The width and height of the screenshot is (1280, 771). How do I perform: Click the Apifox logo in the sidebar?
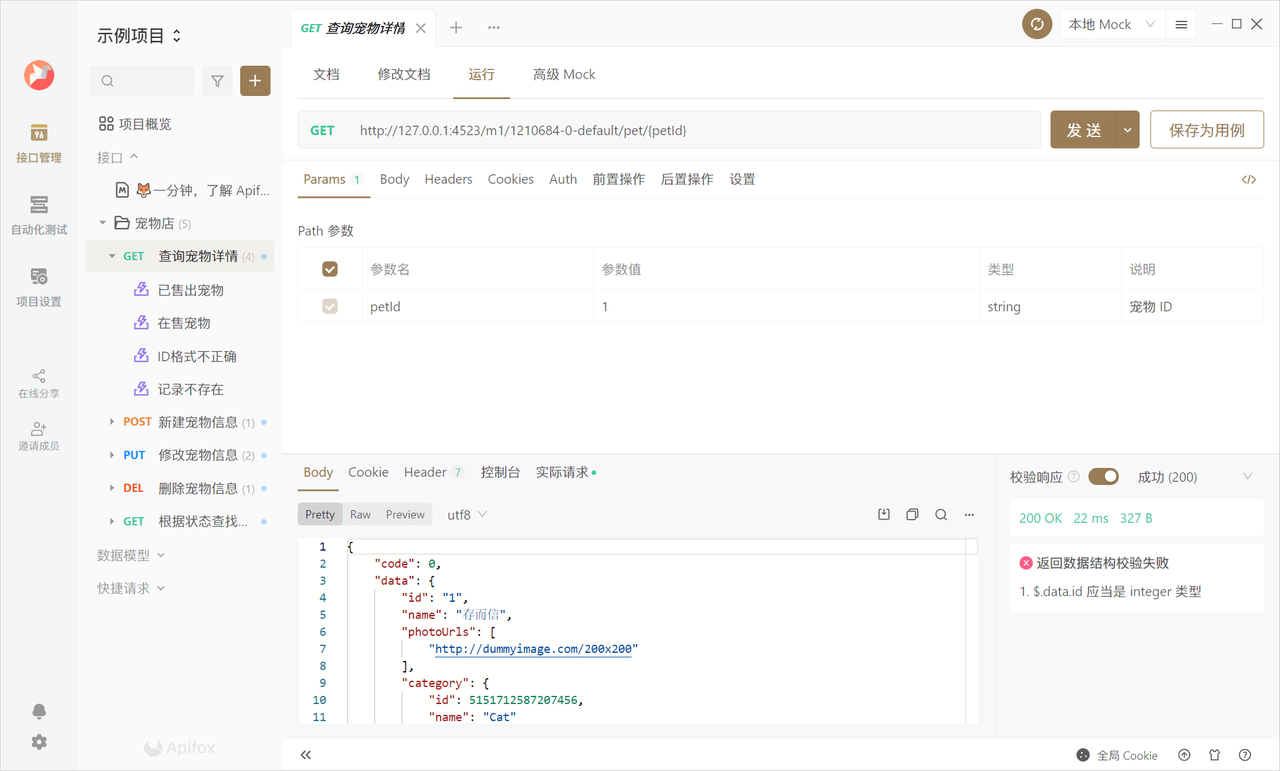pyautogui.click(x=39, y=75)
